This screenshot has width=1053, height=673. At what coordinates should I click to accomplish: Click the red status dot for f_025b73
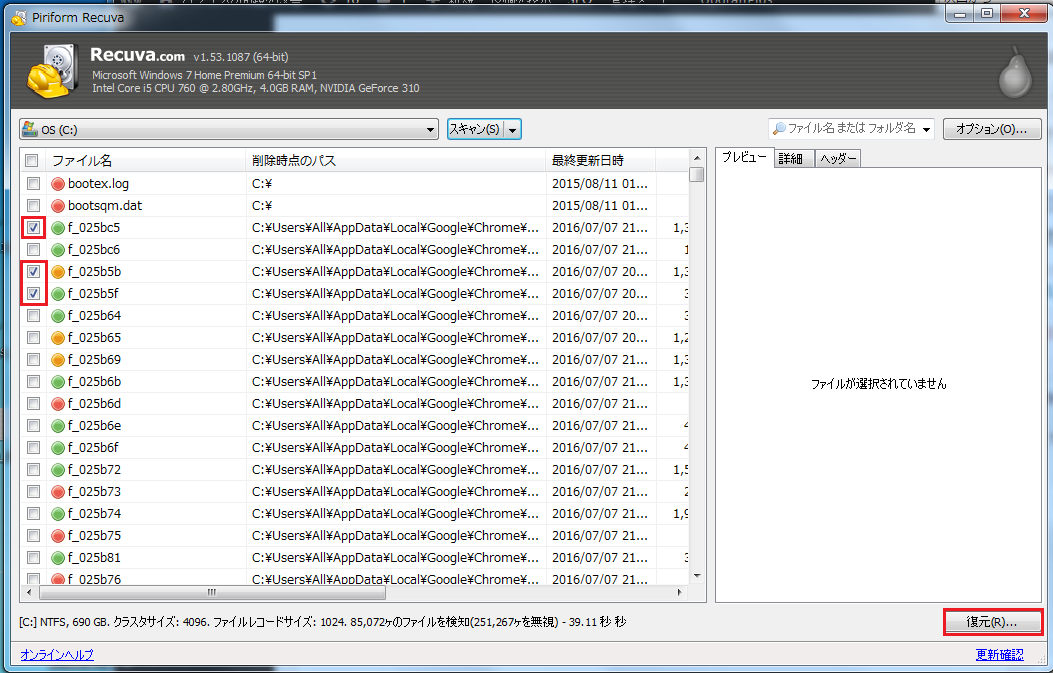pos(58,492)
